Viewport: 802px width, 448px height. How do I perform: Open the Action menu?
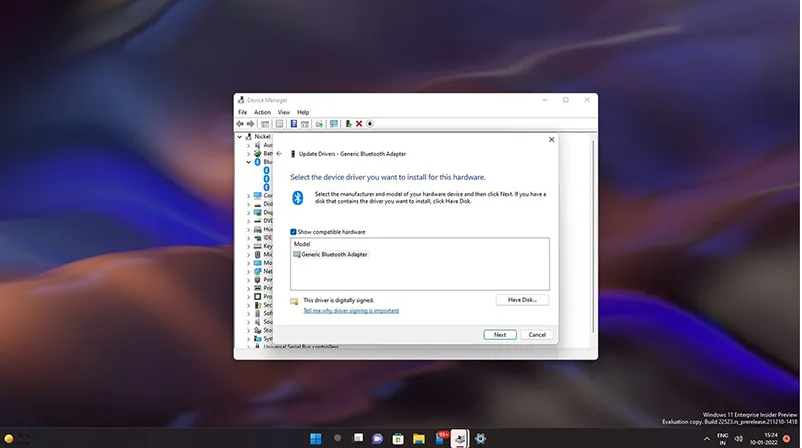click(262, 112)
